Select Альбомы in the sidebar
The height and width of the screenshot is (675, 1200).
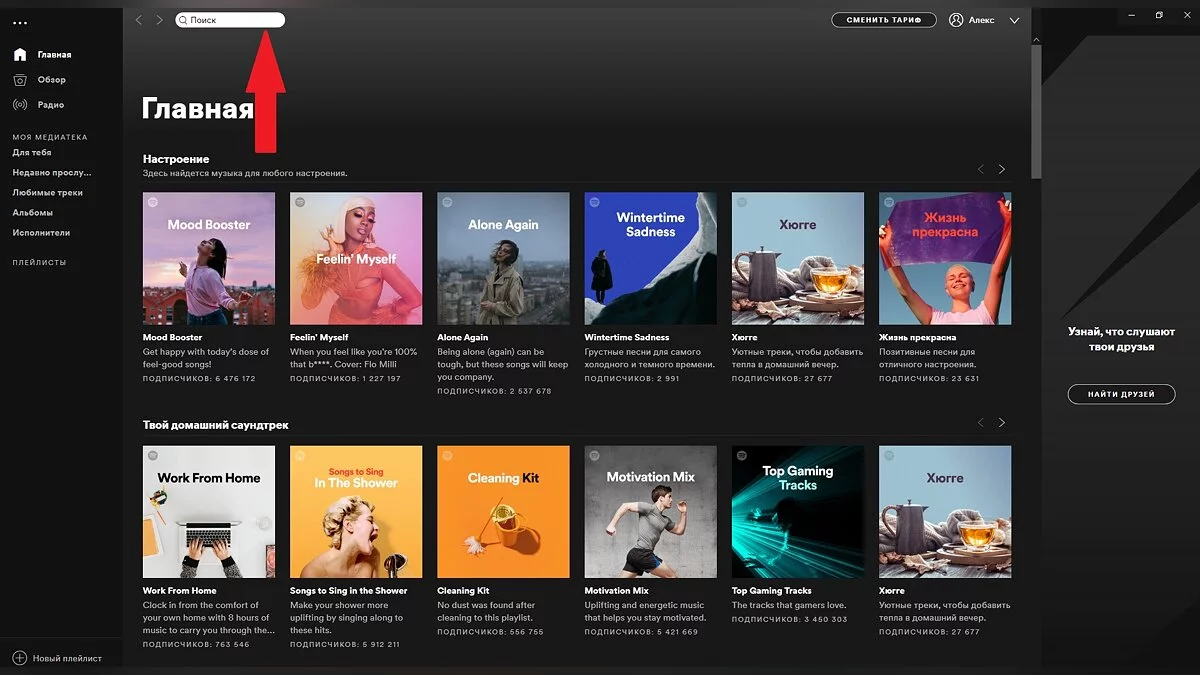(33, 213)
